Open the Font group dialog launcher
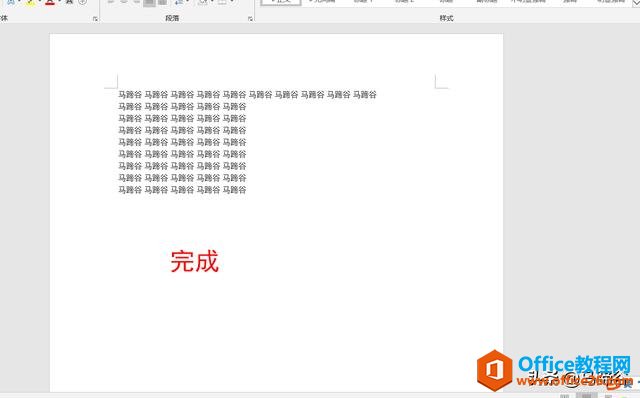 pos(95,19)
